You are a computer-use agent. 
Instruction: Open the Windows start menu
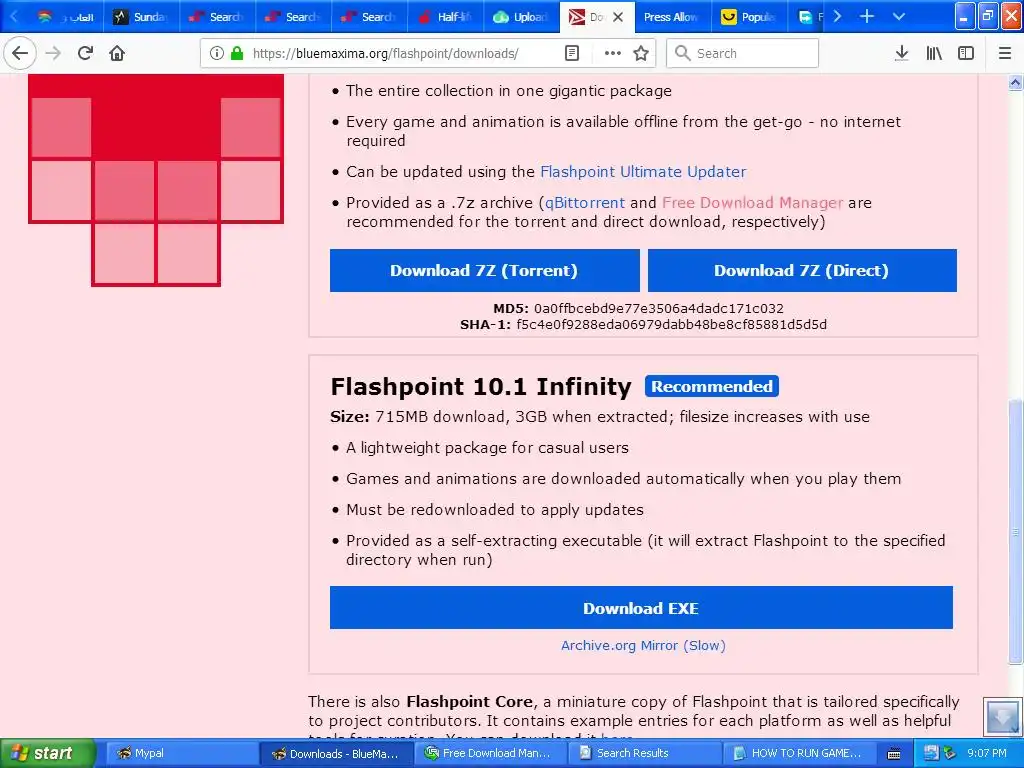47,753
